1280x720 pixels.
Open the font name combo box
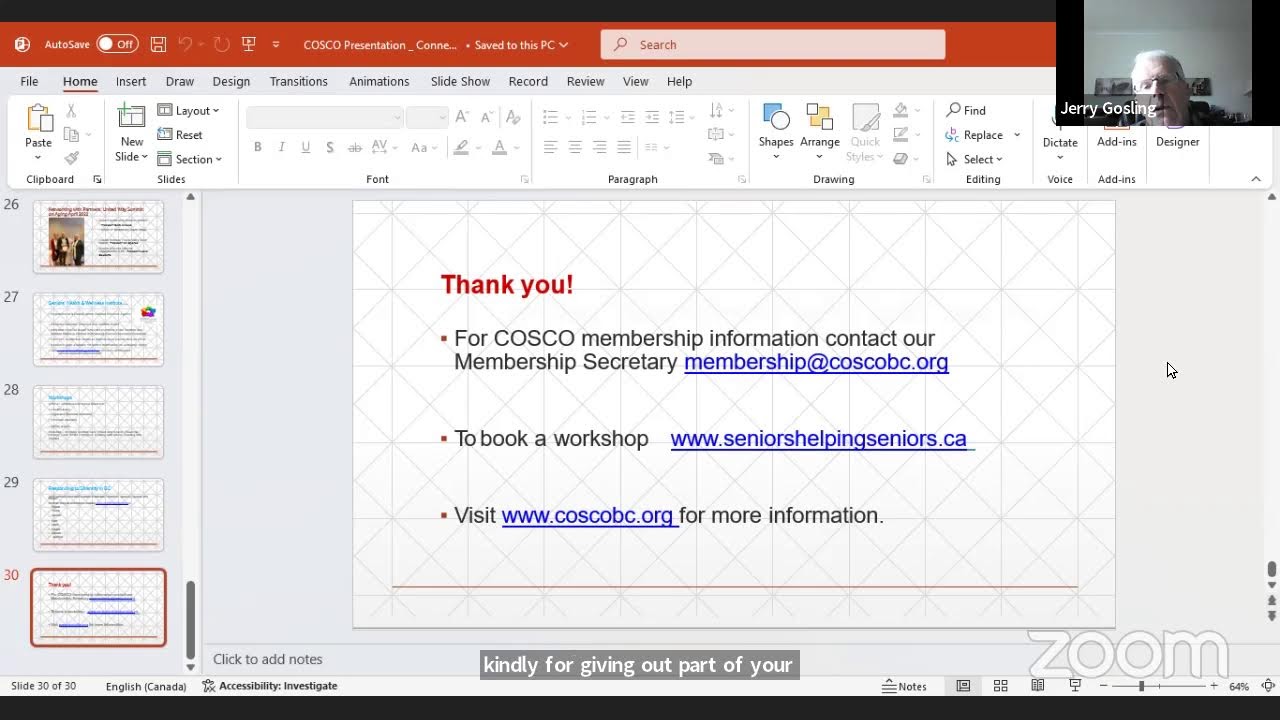[x=324, y=117]
